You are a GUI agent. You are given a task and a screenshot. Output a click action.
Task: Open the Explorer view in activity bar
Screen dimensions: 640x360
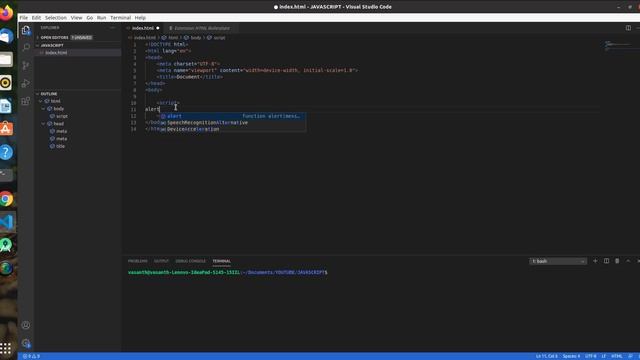26,30
